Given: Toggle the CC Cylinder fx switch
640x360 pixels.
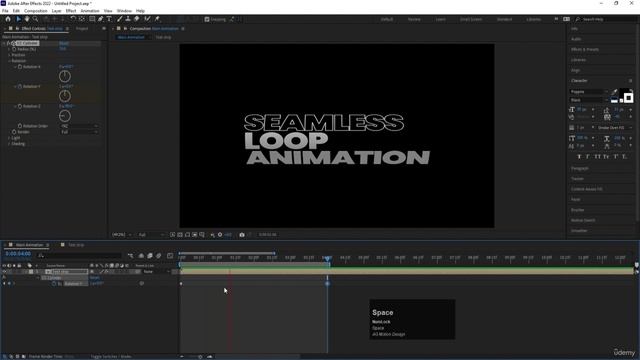Looking at the screenshot, I should click(8, 43).
